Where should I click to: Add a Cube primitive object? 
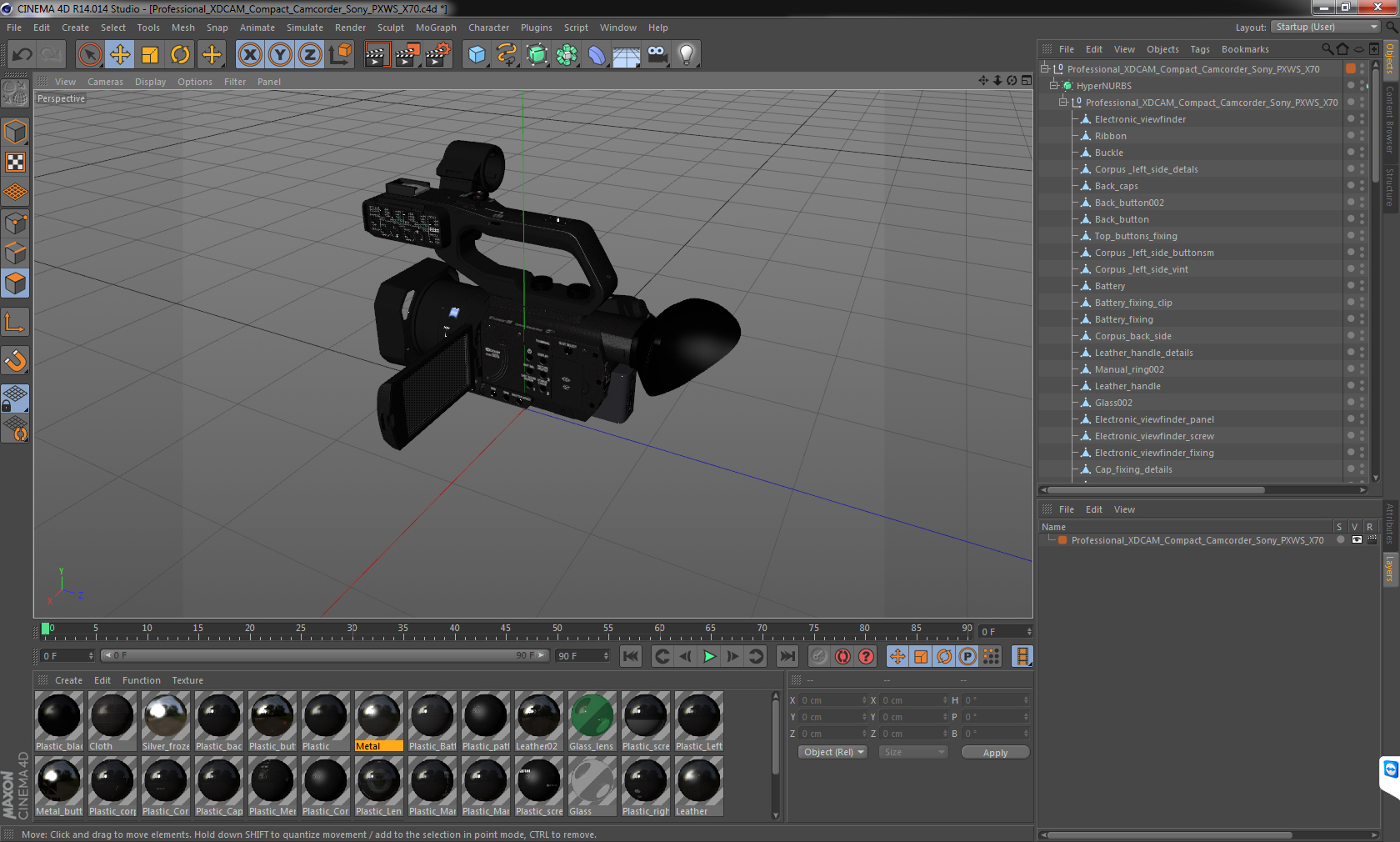pyautogui.click(x=477, y=55)
